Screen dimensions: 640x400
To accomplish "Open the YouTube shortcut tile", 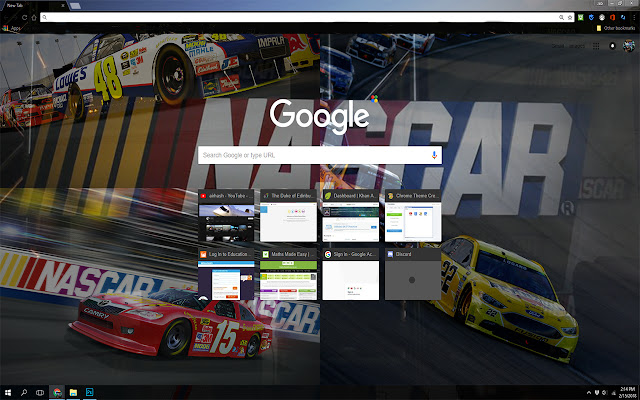I will pos(226,216).
